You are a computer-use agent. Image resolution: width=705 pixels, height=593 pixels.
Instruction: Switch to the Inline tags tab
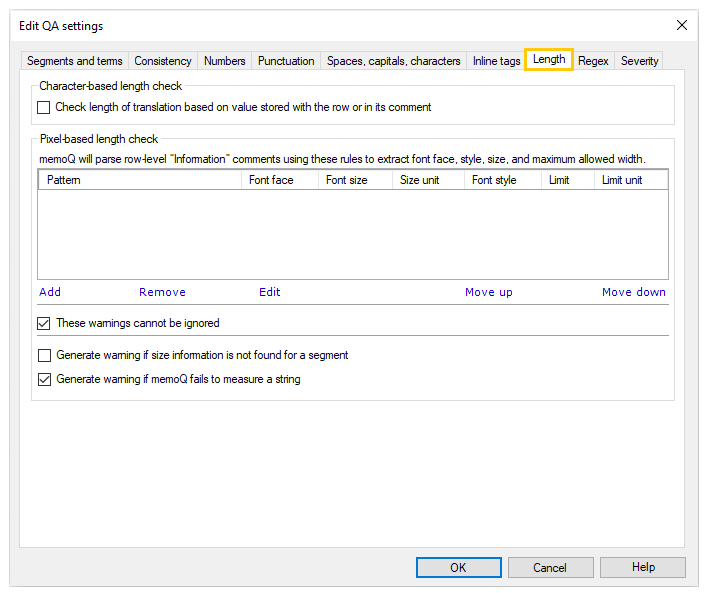(x=496, y=61)
